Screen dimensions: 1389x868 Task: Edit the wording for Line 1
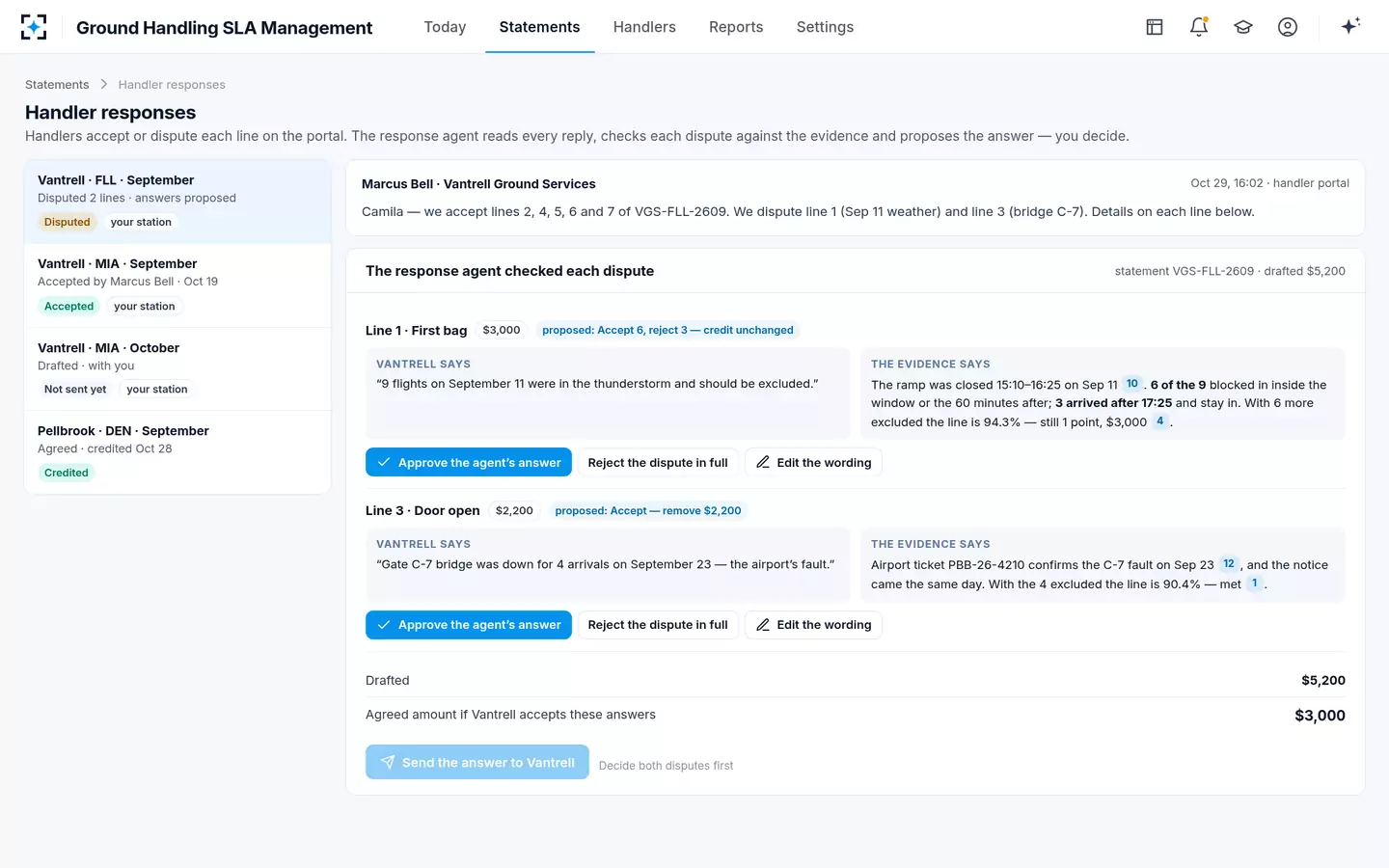click(813, 462)
